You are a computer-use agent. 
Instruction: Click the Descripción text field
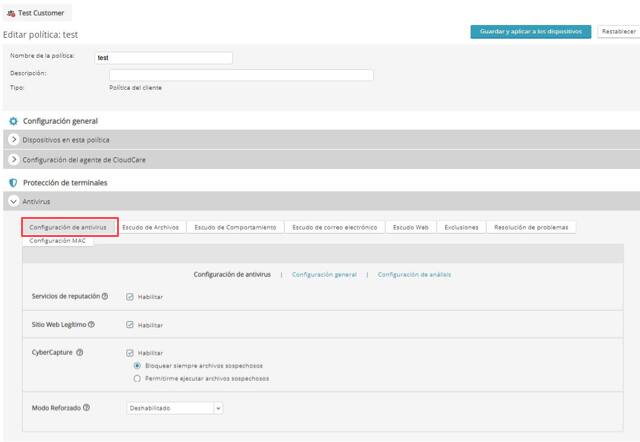click(x=240, y=74)
